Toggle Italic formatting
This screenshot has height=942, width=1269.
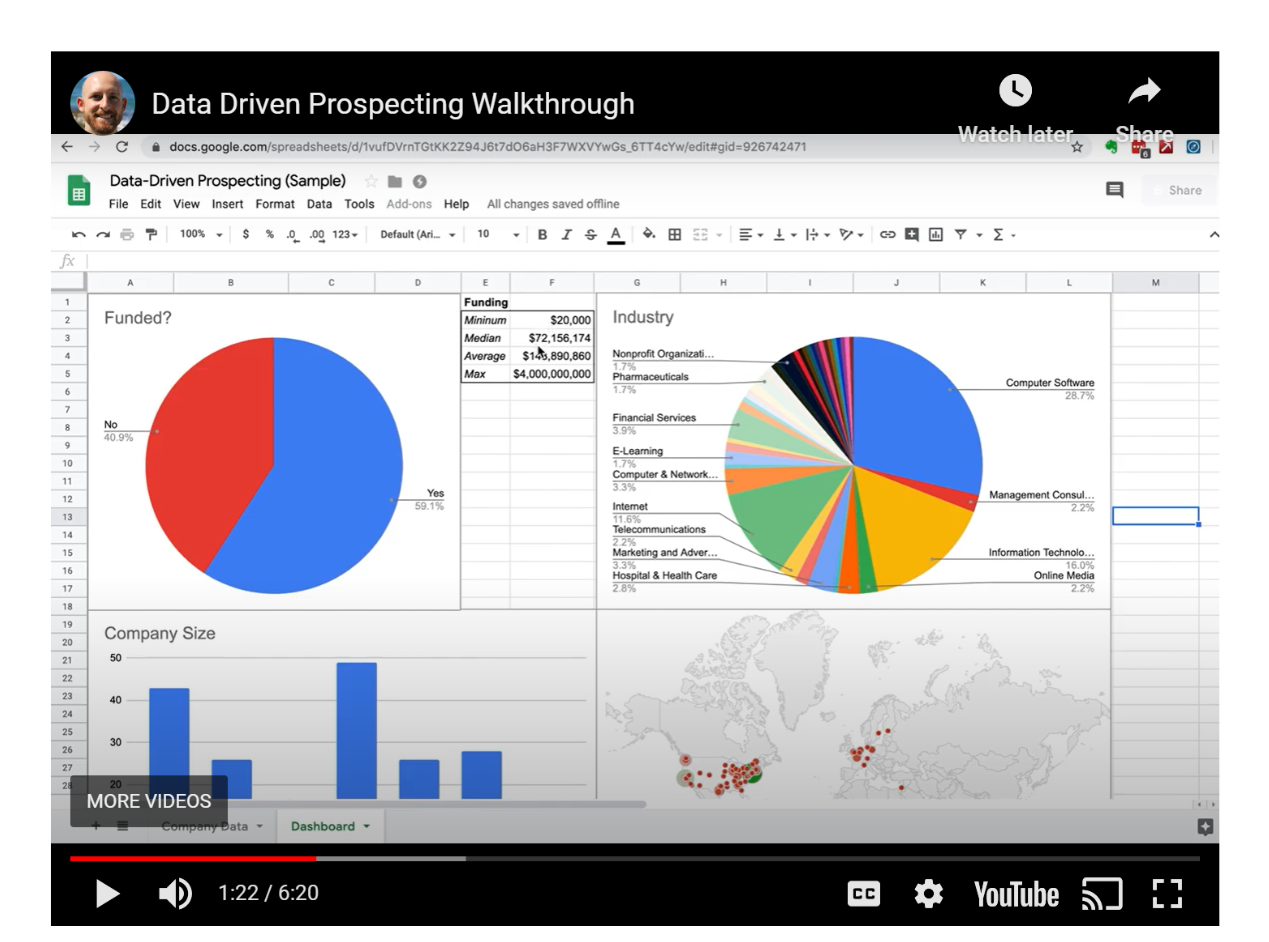(566, 235)
